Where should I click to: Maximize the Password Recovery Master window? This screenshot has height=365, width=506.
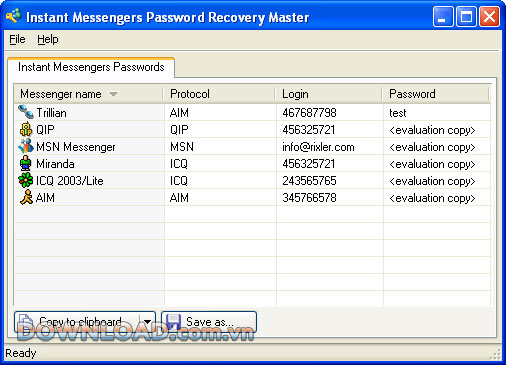pyautogui.click(x=466, y=17)
